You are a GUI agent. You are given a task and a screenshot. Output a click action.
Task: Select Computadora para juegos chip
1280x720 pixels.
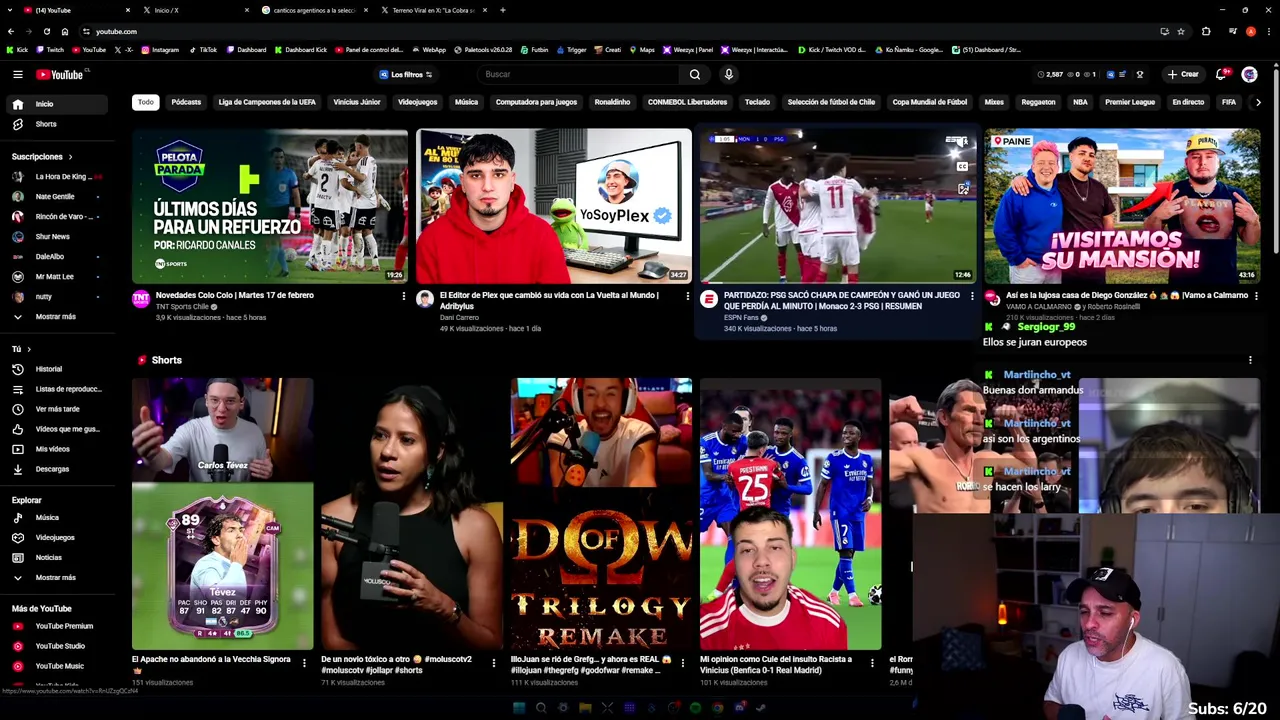(536, 102)
